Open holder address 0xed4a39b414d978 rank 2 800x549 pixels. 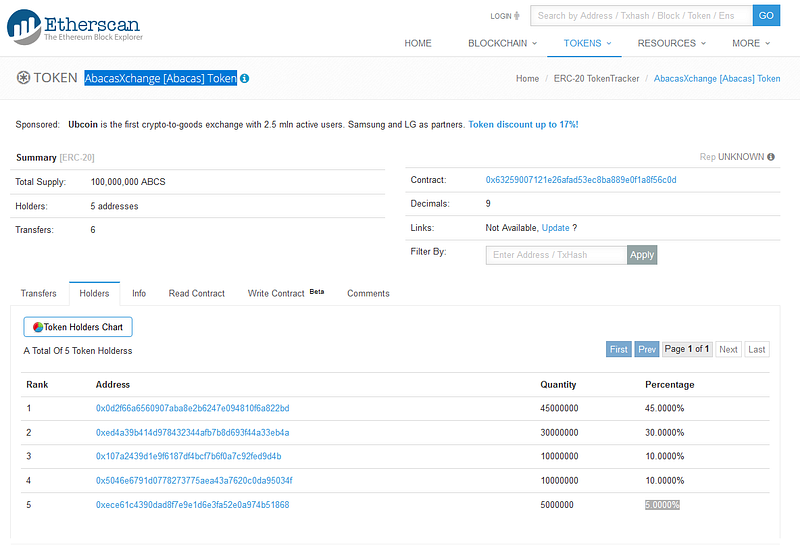(x=192, y=433)
